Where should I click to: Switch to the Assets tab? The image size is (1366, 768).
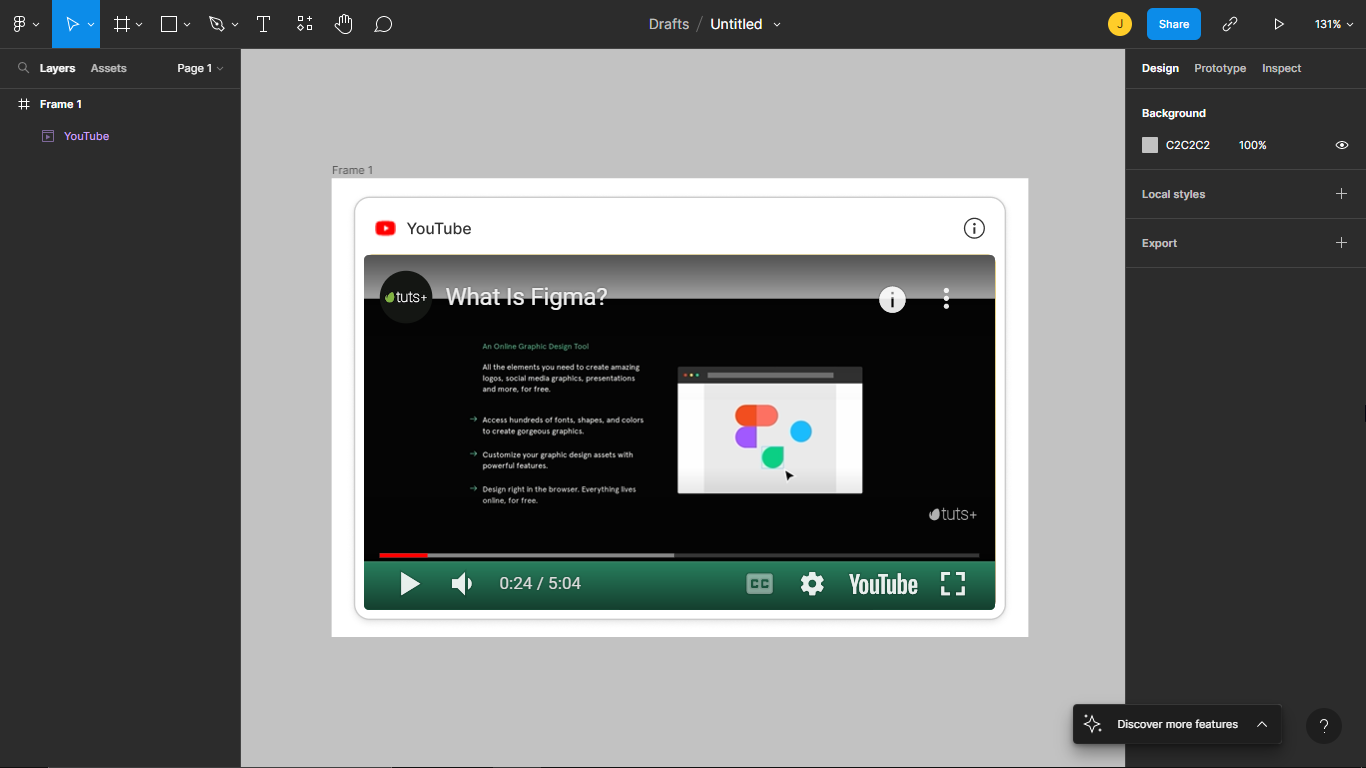pyautogui.click(x=108, y=68)
